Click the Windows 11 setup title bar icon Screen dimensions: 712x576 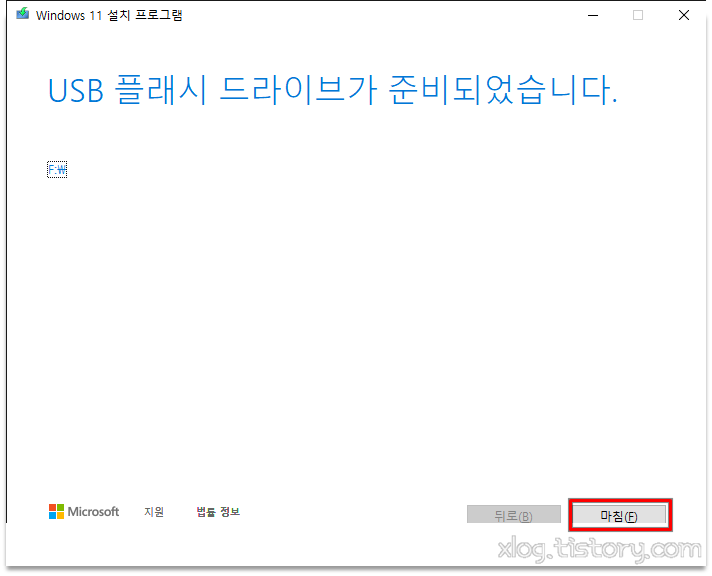click(23, 14)
